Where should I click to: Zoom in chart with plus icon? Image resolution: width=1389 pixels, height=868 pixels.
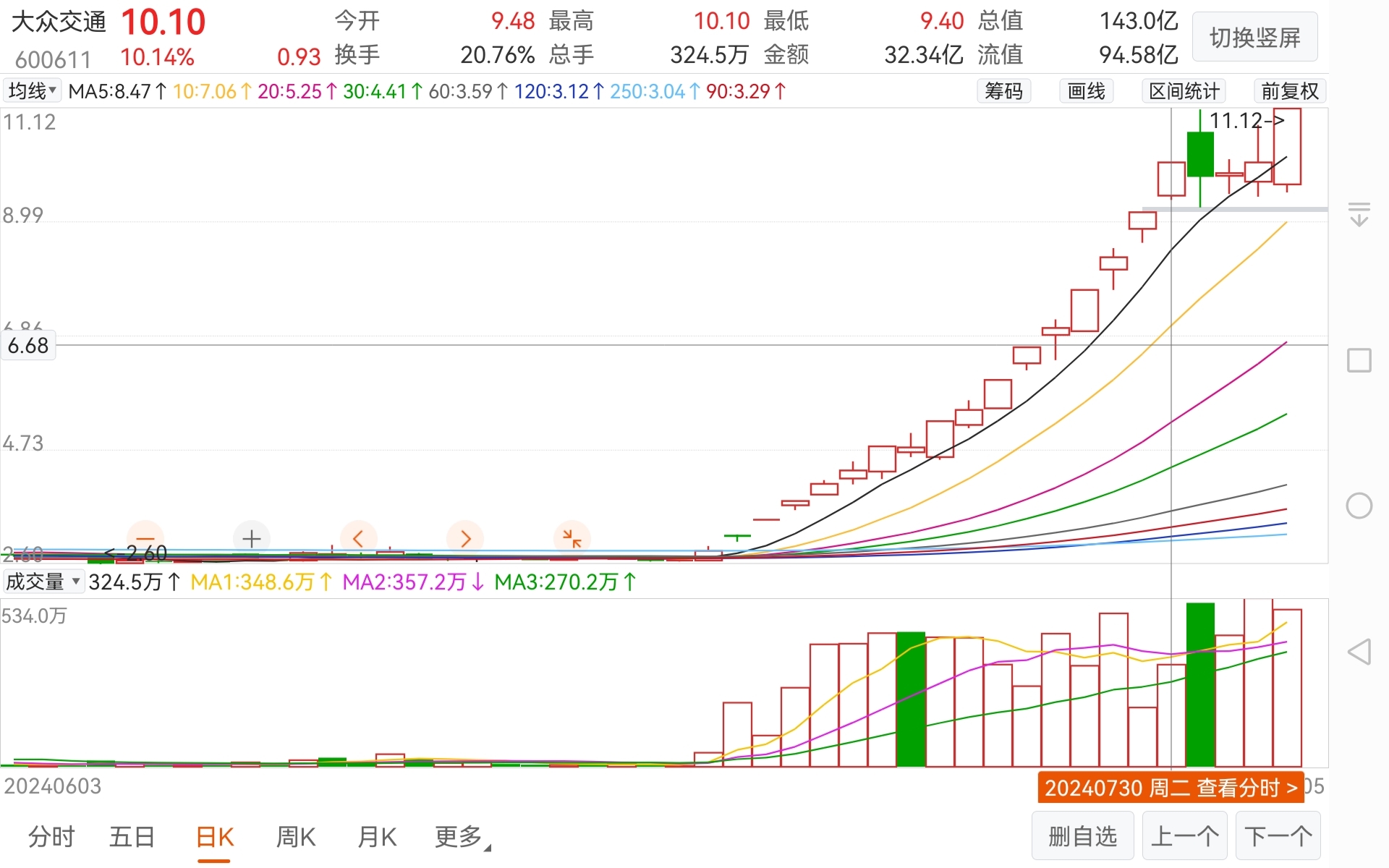tap(251, 538)
